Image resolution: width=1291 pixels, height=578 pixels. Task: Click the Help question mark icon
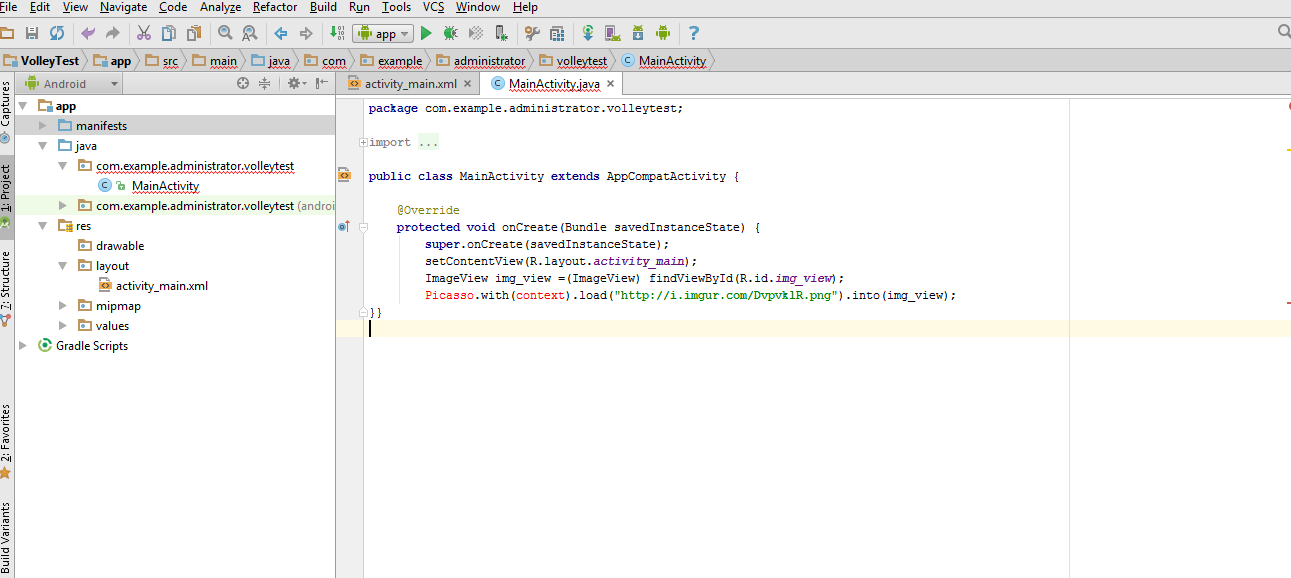(x=694, y=33)
